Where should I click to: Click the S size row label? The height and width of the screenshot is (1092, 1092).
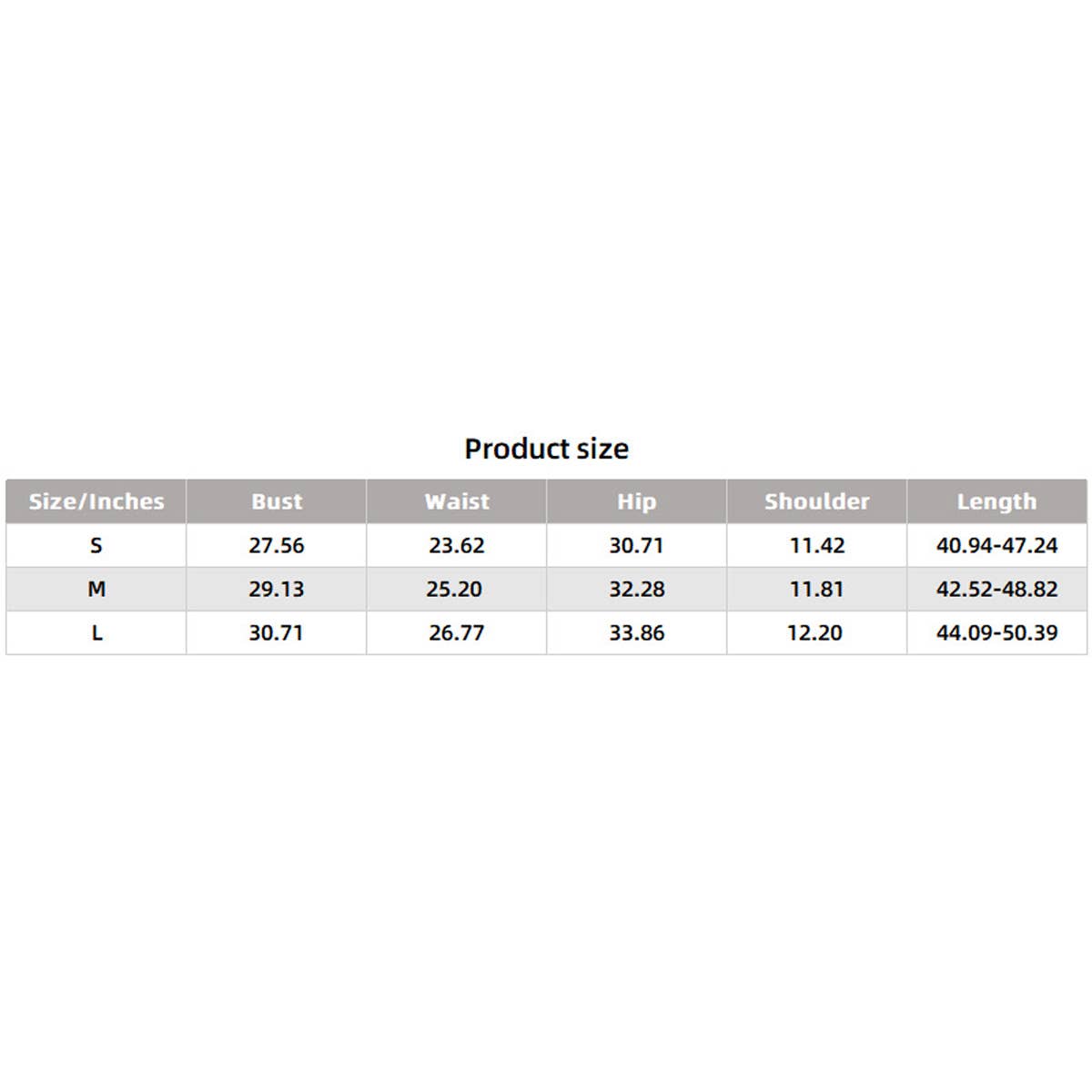[x=96, y=545]
